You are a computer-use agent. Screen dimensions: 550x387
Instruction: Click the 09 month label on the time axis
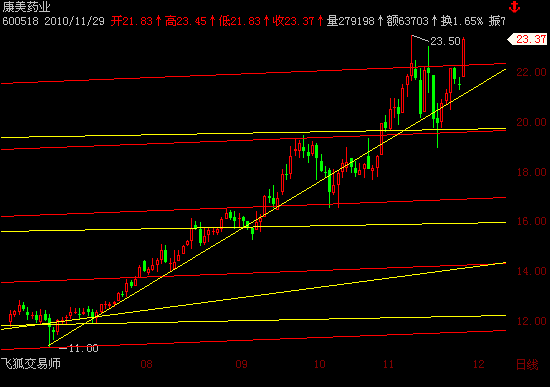[241, 365]
